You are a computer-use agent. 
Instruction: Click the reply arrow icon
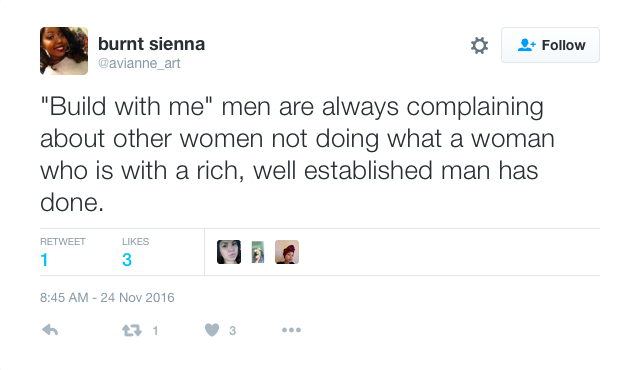tap(50, 330)
